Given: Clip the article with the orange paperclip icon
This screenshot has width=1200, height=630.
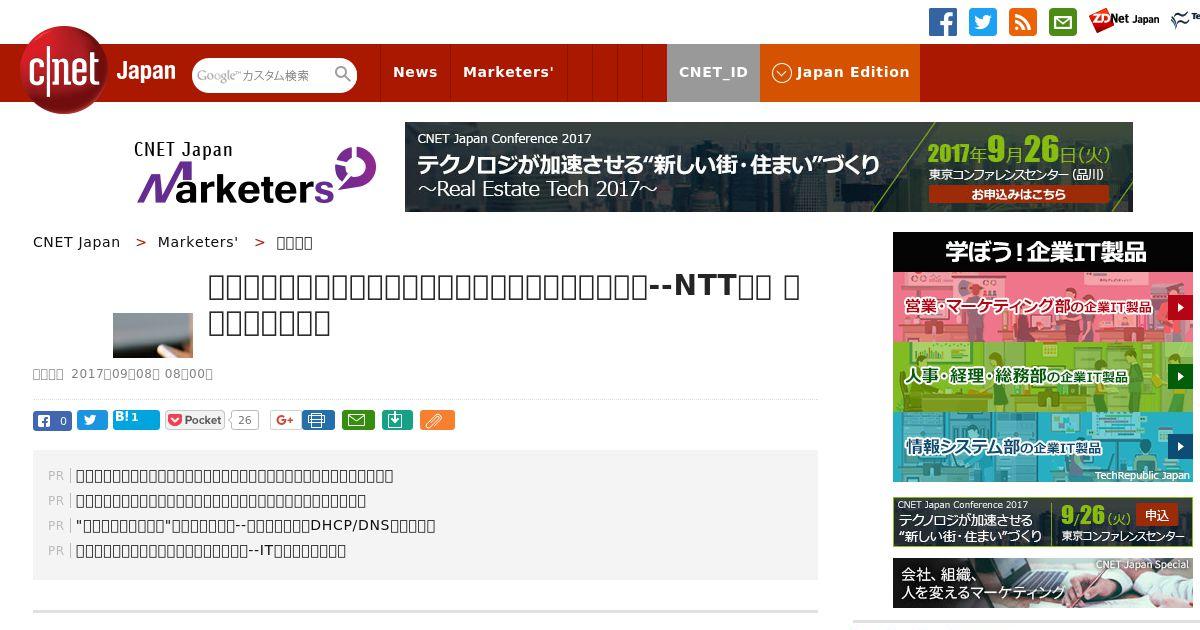Looking at the screenshot, I should point(437,420).
